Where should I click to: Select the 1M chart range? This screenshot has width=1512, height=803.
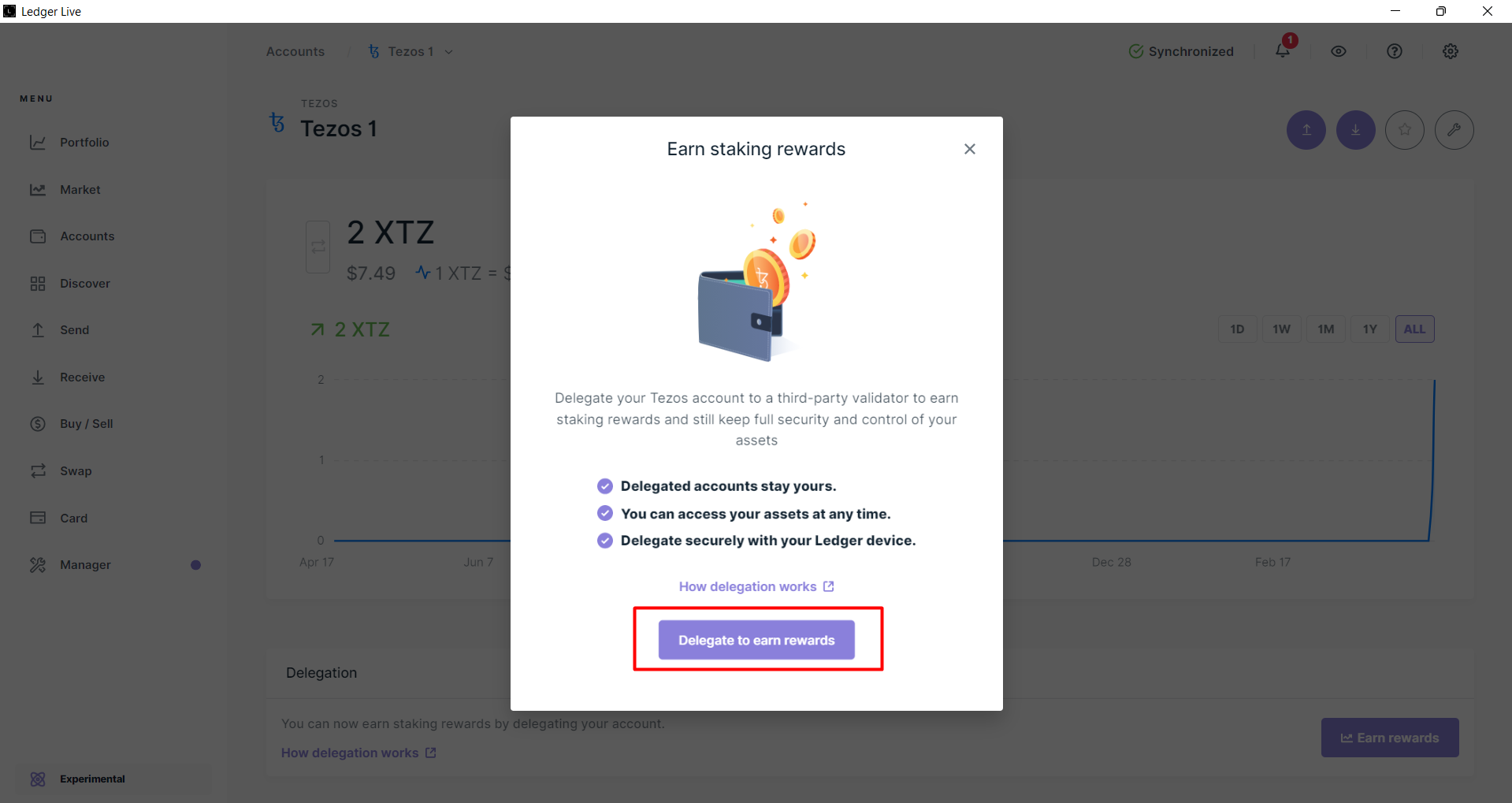tap(1325, 329)
